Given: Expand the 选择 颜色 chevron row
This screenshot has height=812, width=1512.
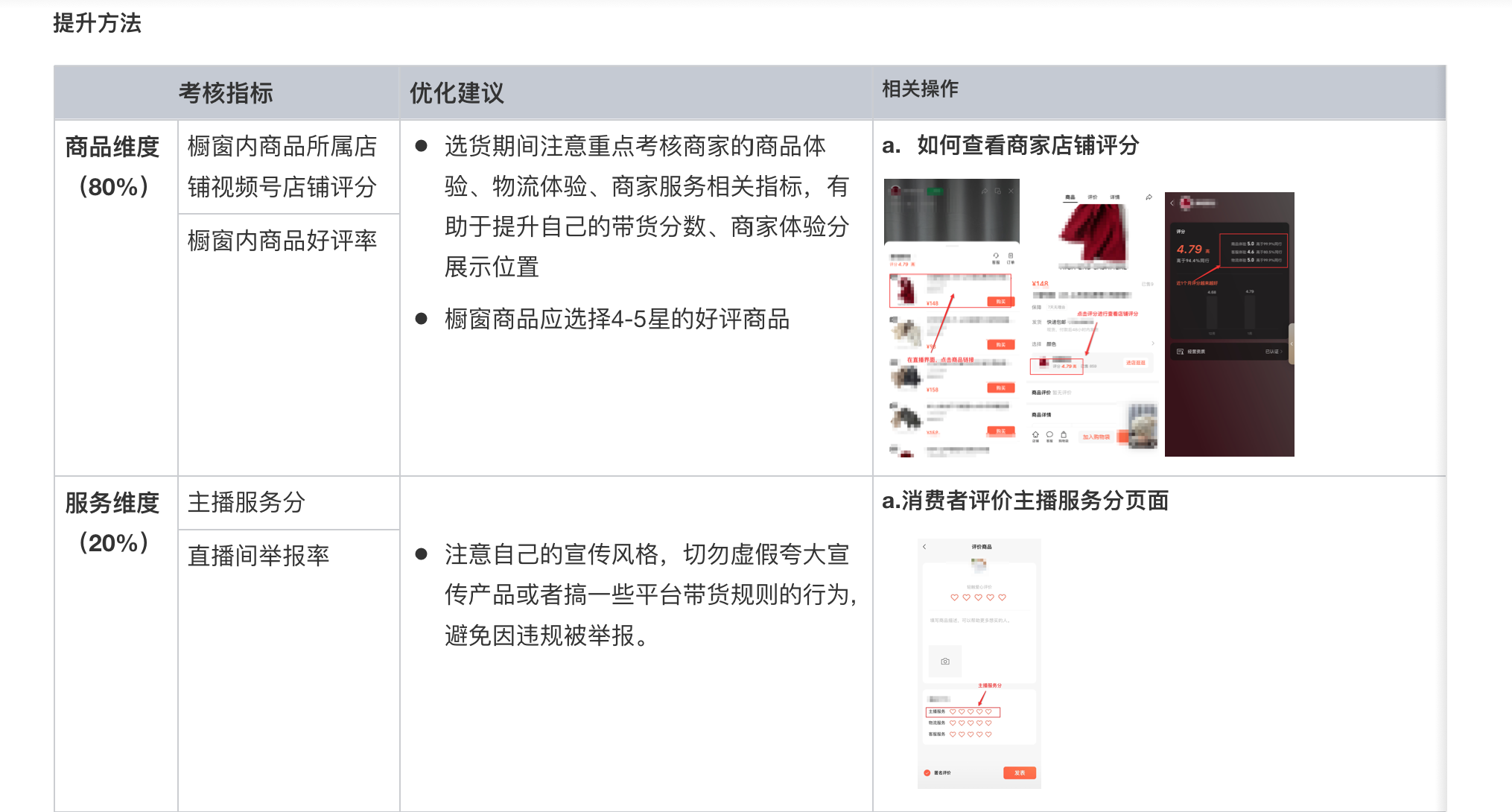Looking at the screenshot, I should (x=1152, y=343).
